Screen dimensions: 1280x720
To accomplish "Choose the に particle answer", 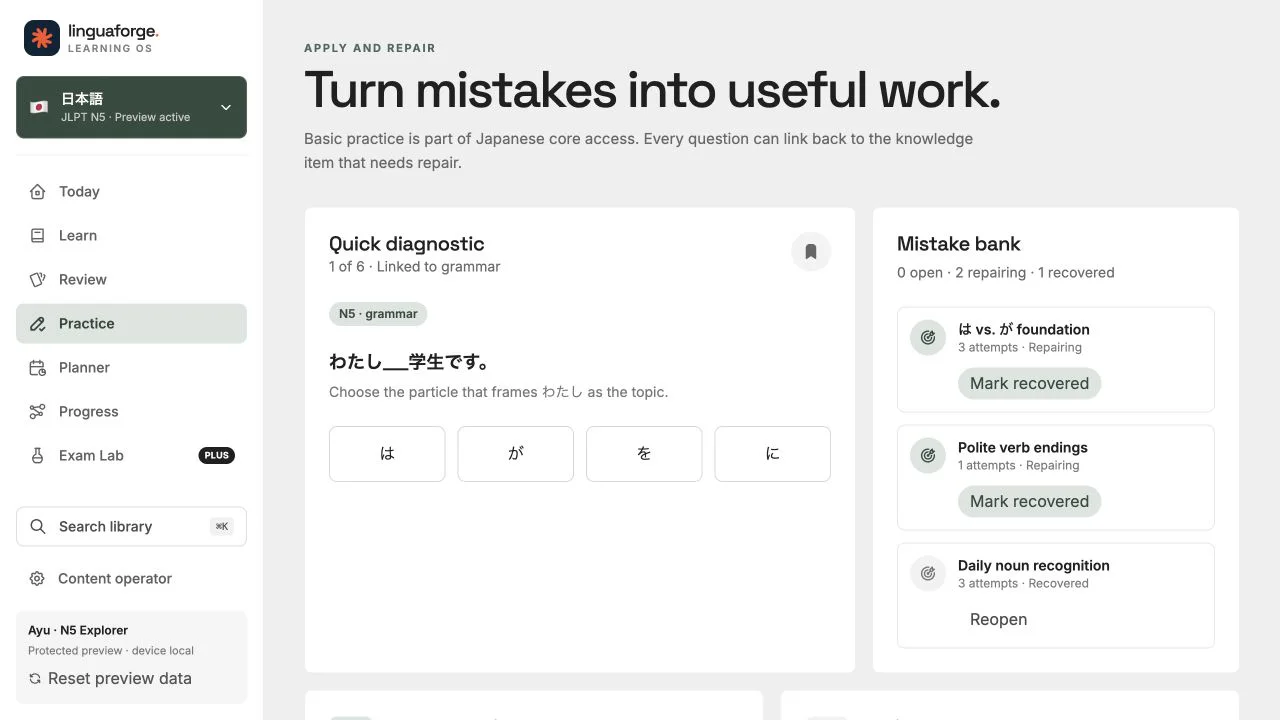I will tap(773, 454).
